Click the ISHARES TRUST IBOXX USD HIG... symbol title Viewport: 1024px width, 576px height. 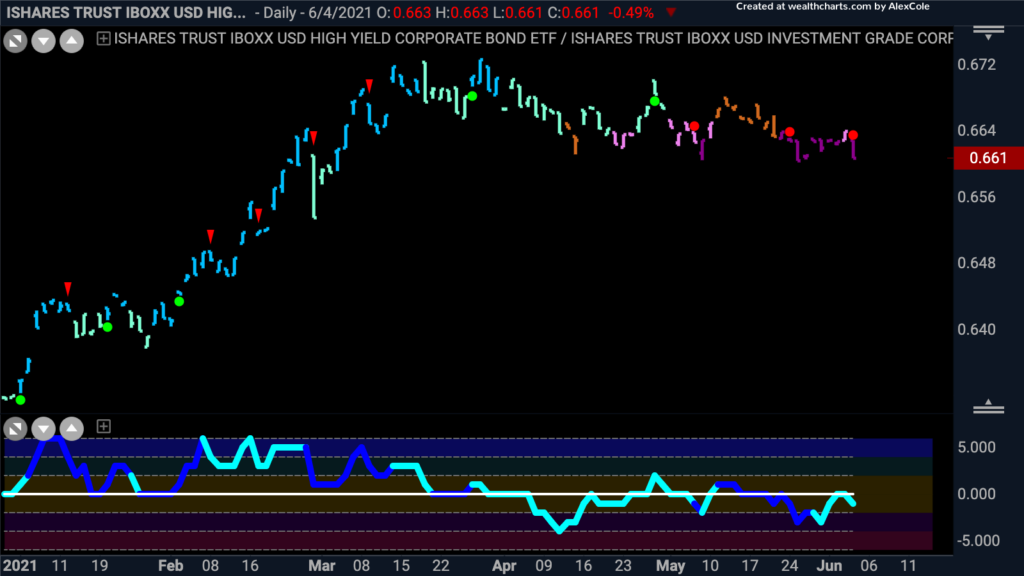[x=126, y=12]
